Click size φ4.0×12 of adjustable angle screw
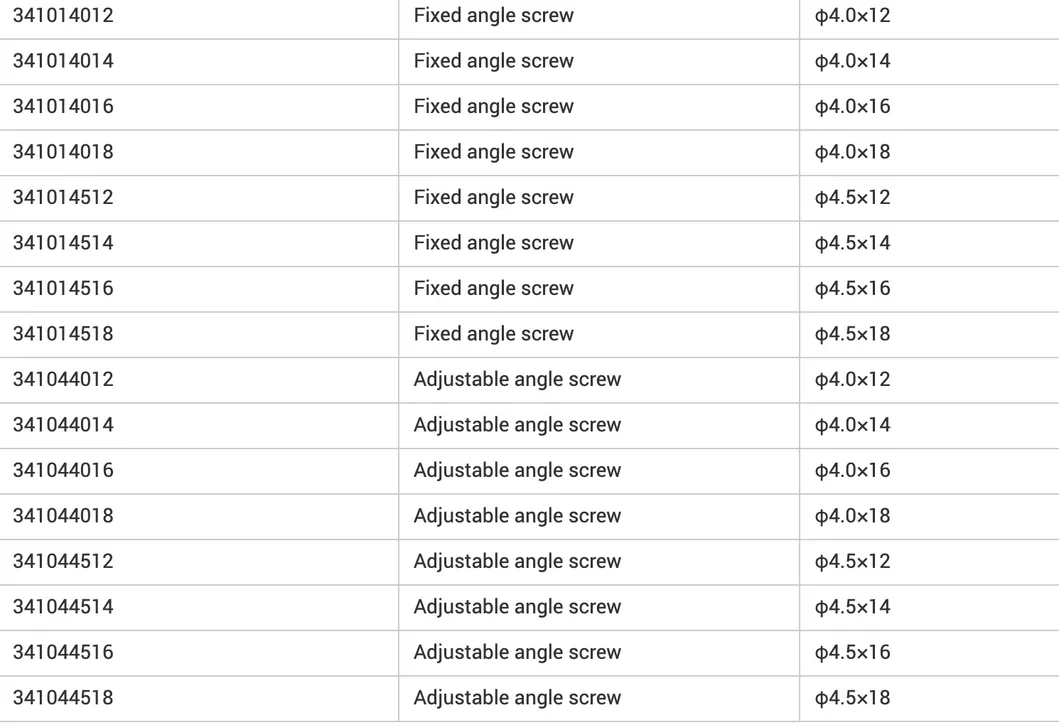The height and width of the screenshot is (725, 1059). click(x=852, y=380)
